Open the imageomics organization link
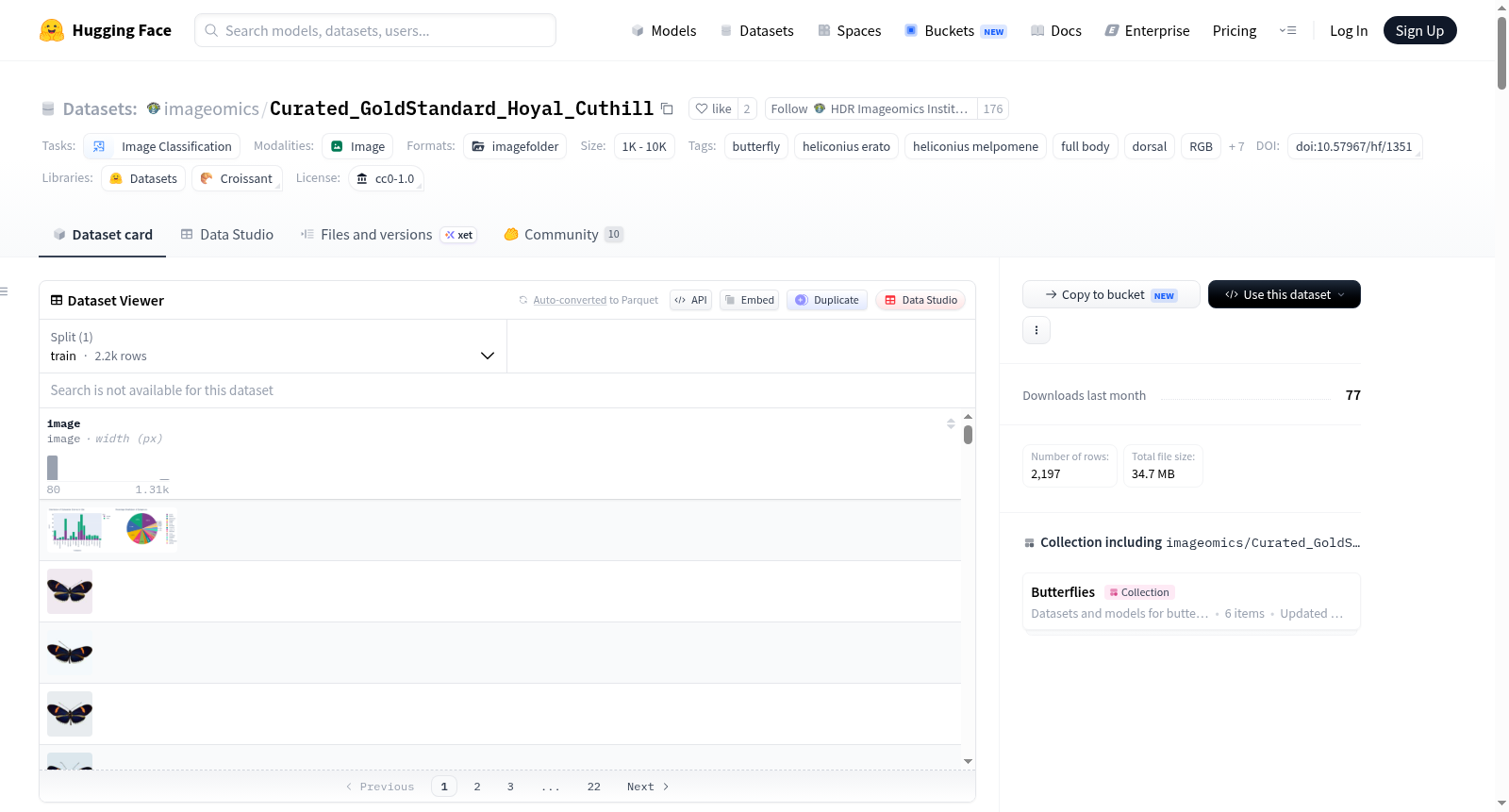Image resolution: width=1509 pixels, height=812 pixels. point(211,108)
